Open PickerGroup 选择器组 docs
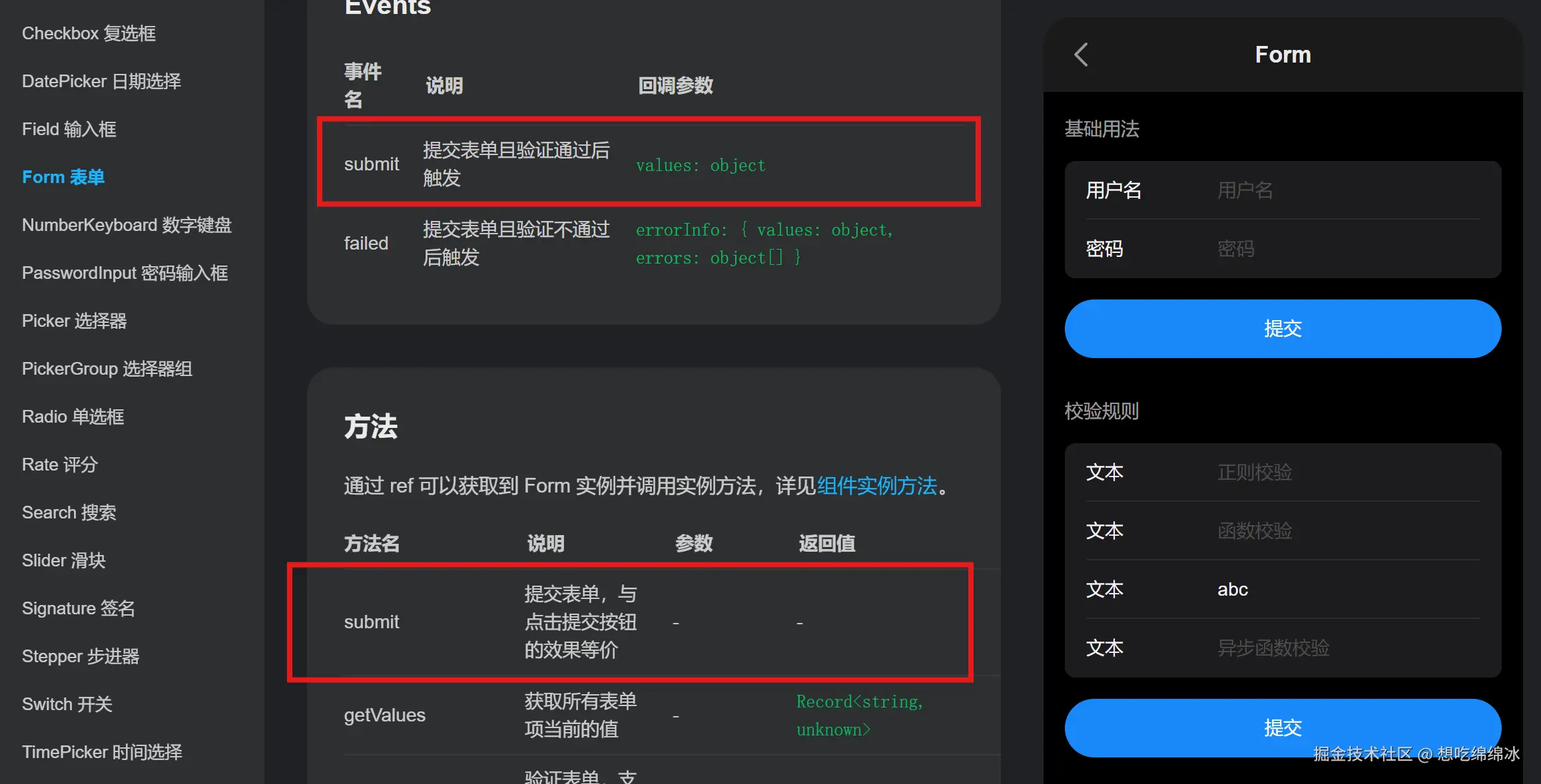 click(x=106, y=368)
